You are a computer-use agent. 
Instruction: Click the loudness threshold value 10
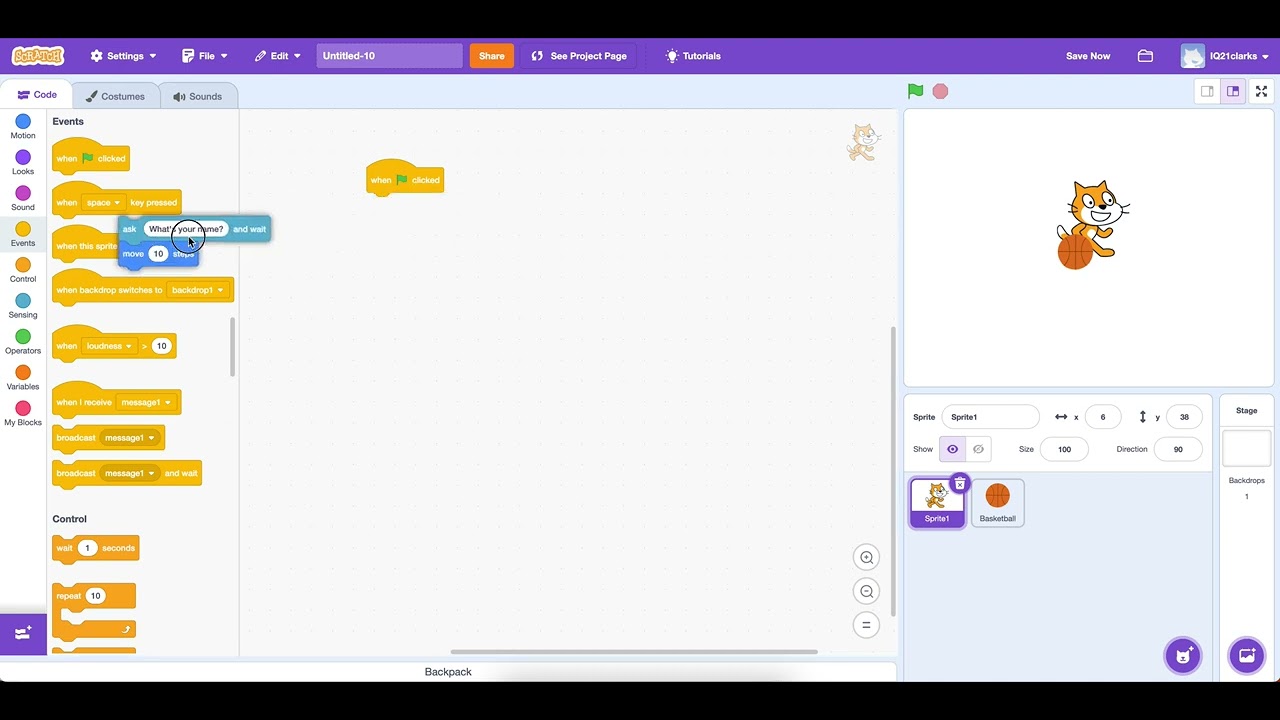coord(161,346)
